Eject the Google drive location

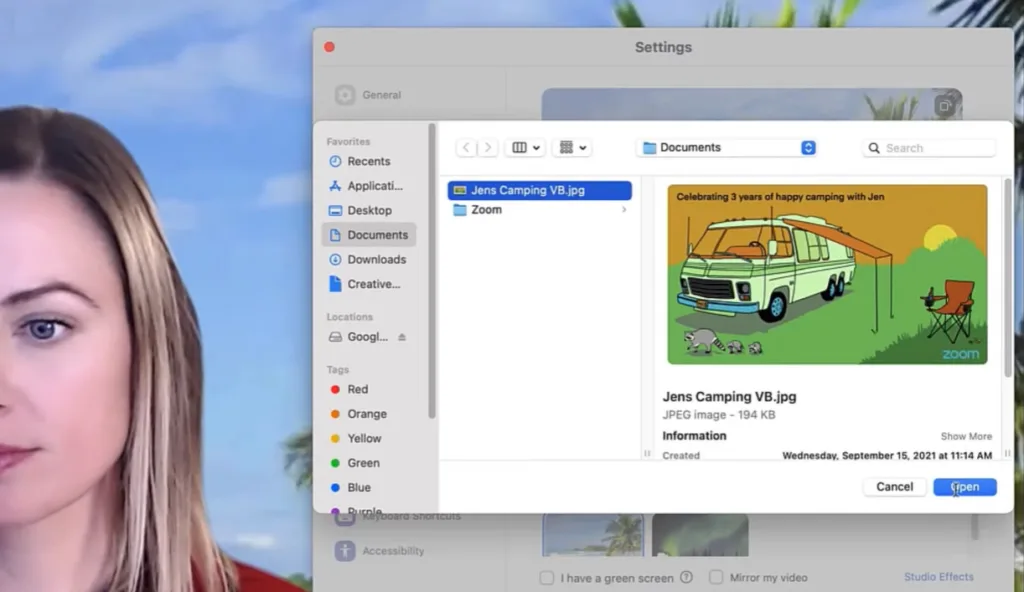click(402, 337)
